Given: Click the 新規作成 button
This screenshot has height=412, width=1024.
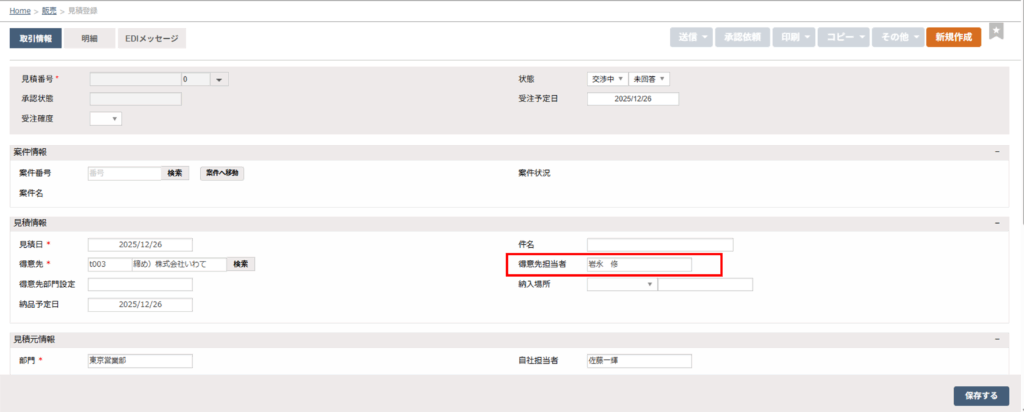Looking at the screenshot, I should point(953,37).
